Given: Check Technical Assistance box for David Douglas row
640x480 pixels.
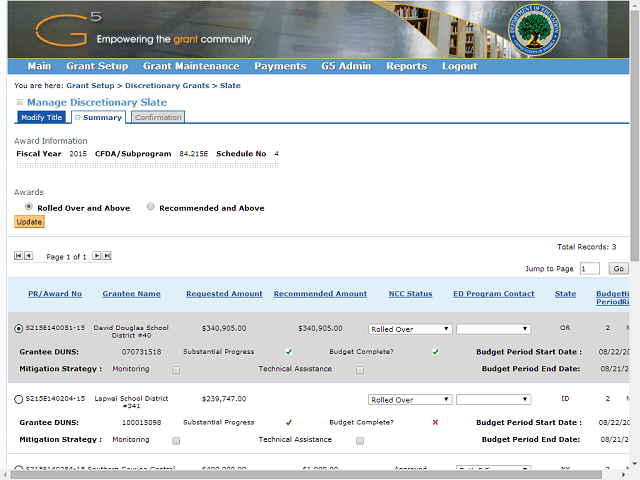Looking at the screenshot, I should (x=360, y=370).
